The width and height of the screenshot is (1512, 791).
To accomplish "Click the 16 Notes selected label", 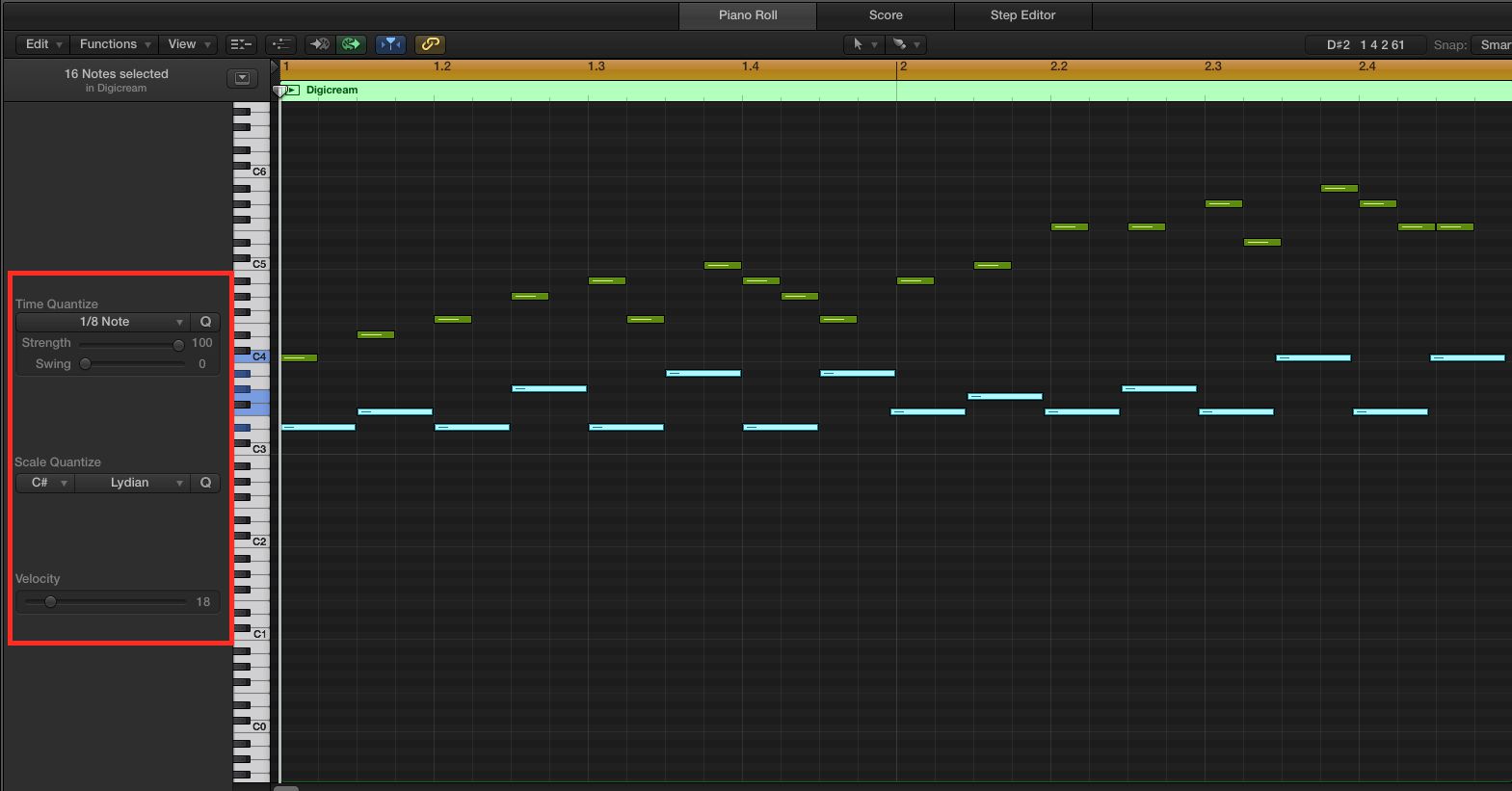I will coord(117,73).
